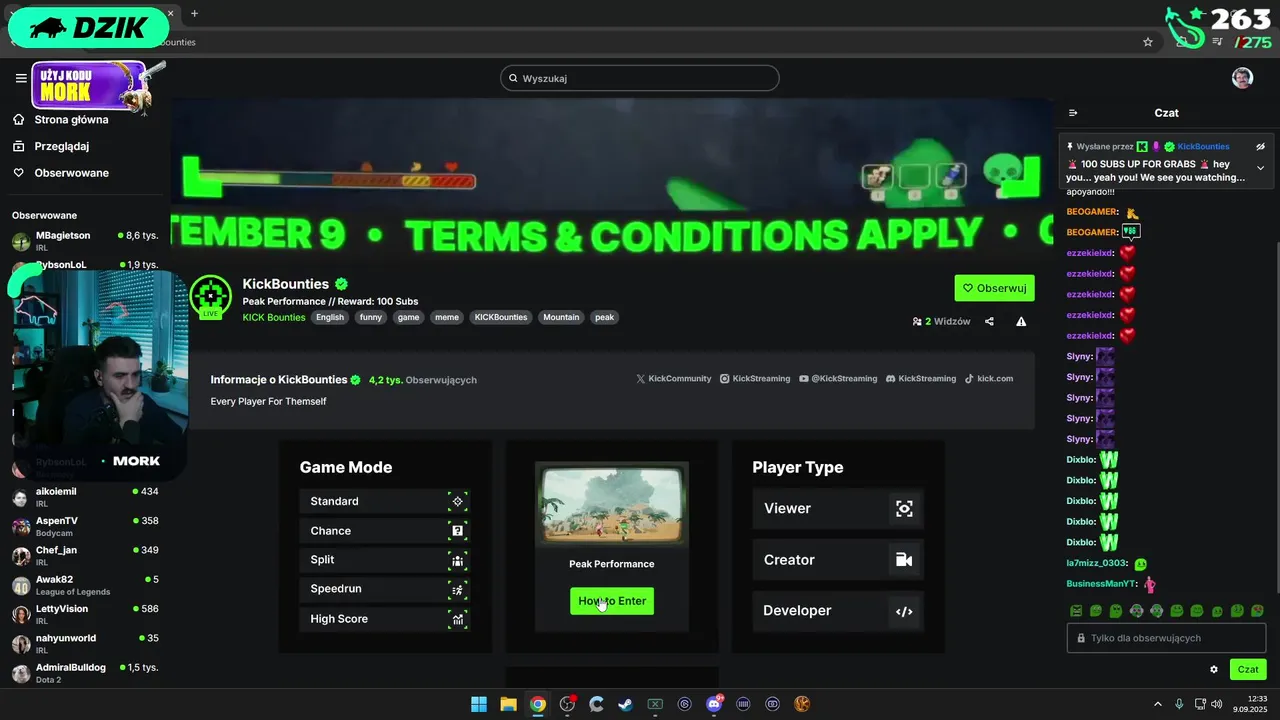Viewport: 1280px width, 720px height.
Task: Expand the pinned 100 SUBS message chevron
Action: click(1260, 168)
